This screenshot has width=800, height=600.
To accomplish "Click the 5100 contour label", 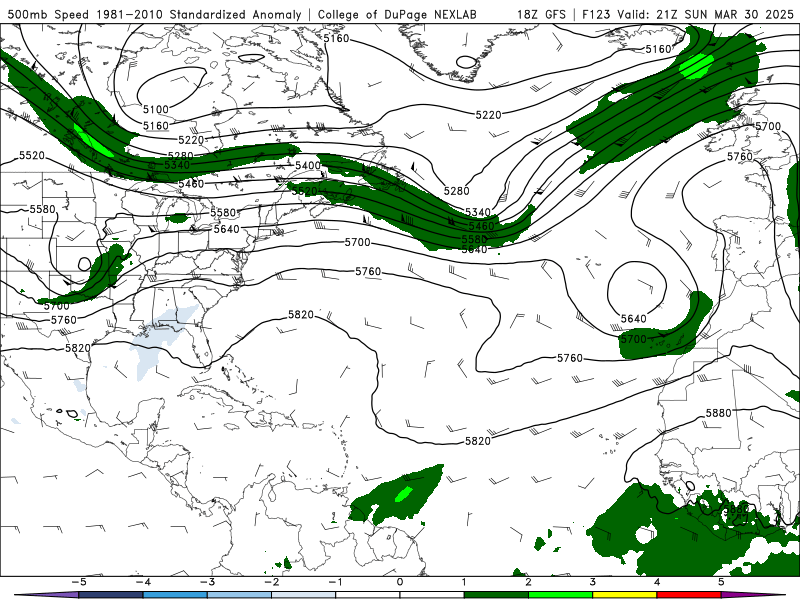I will coord(156,109).
